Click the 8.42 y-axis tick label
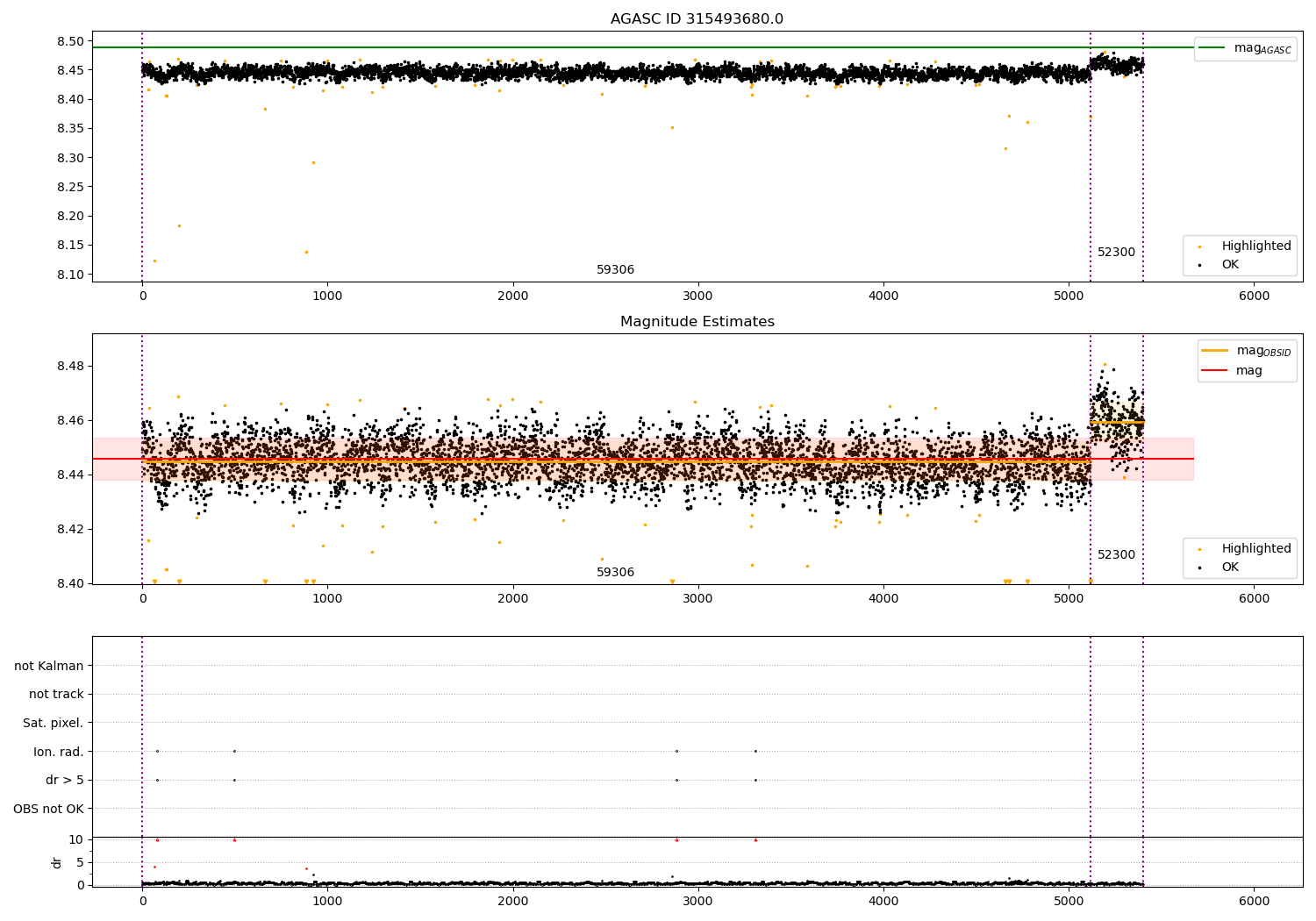The image size is (1316, 921). (x=71, y=529)
